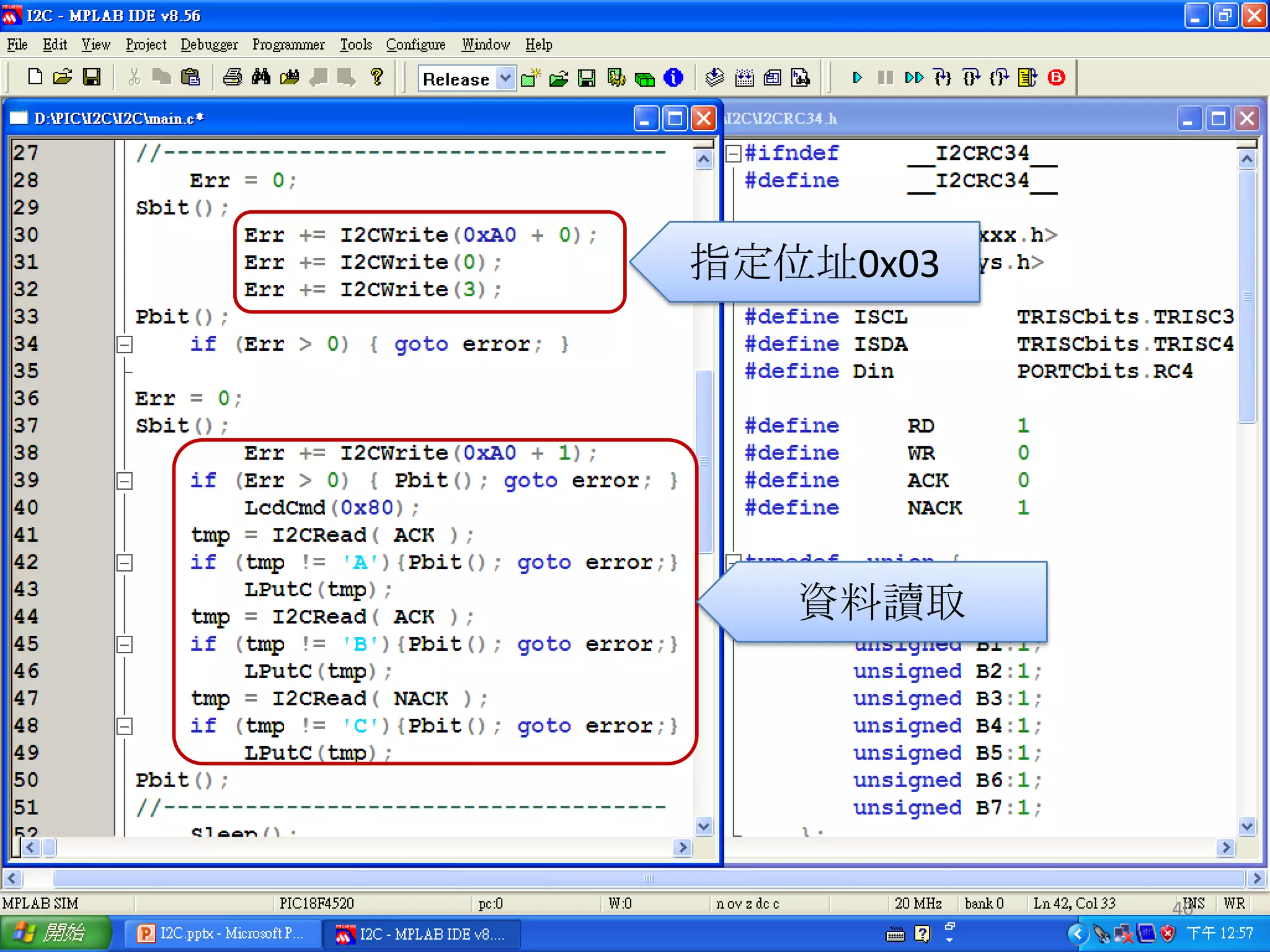Switch to I2C.pptx PowerPoint taskbar button
This screenshot has height=952, width=1270.
[222, 933]
